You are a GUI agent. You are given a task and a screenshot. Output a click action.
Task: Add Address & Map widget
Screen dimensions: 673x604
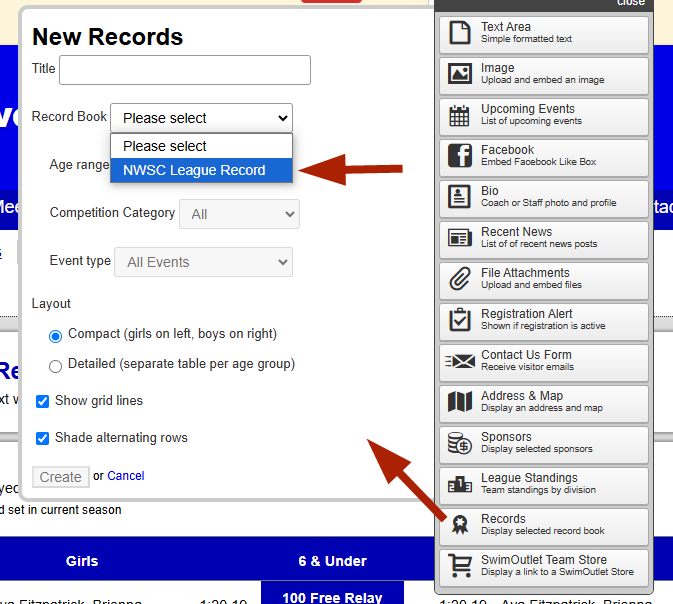544,404
